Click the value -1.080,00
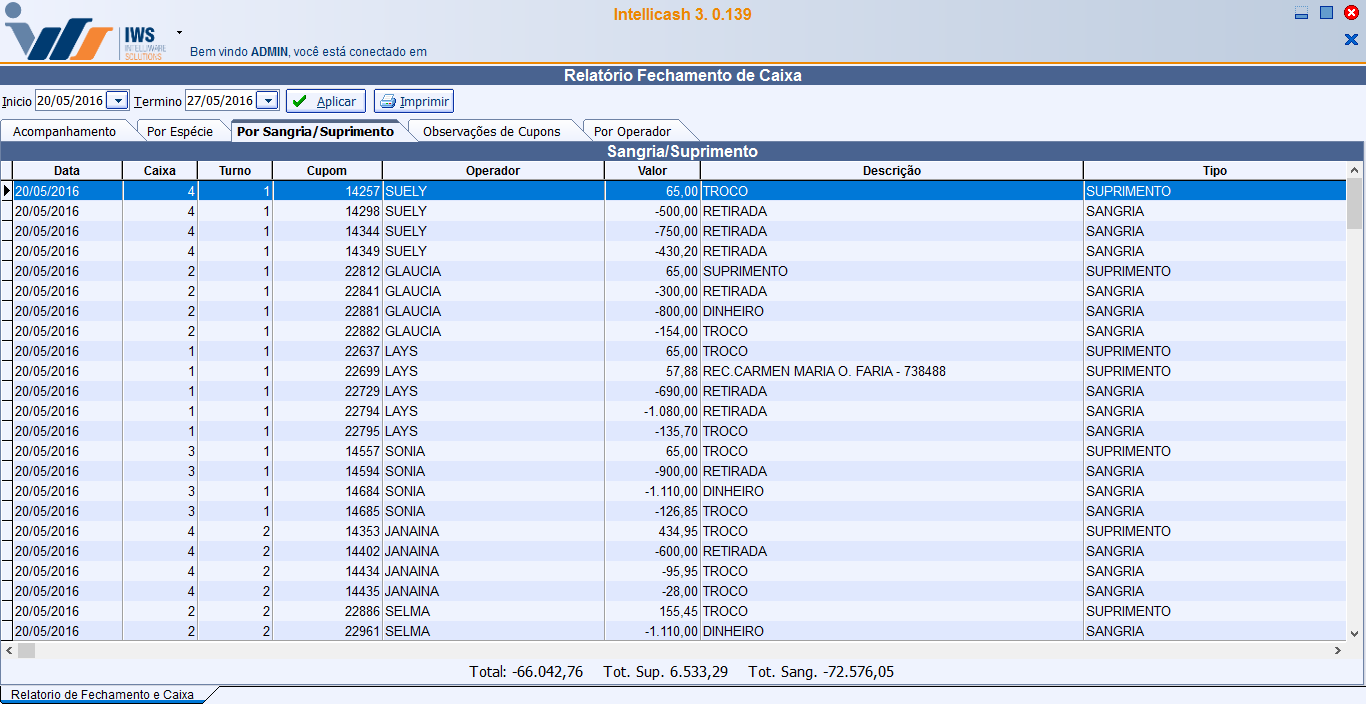The image size is (1366, 704). pos(671,411)
